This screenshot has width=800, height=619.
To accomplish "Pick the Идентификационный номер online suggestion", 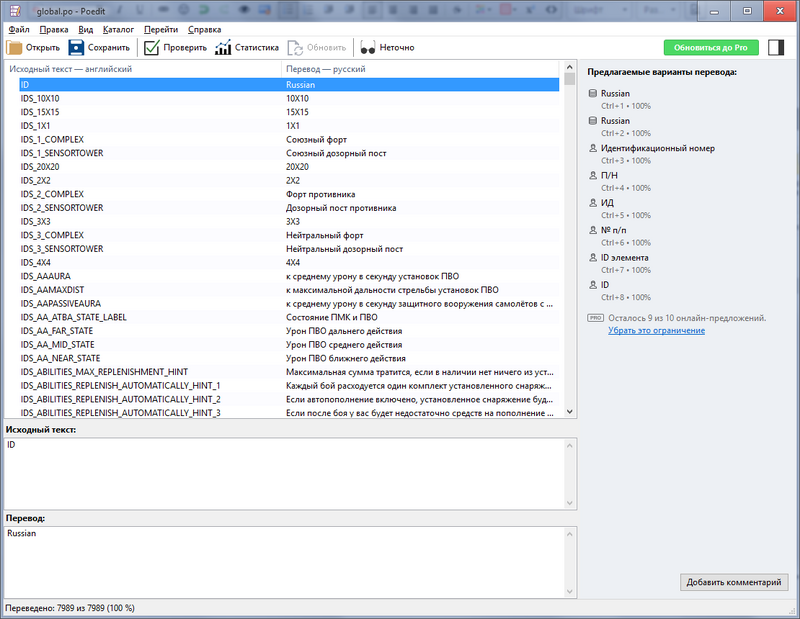I will pos(657,148).
